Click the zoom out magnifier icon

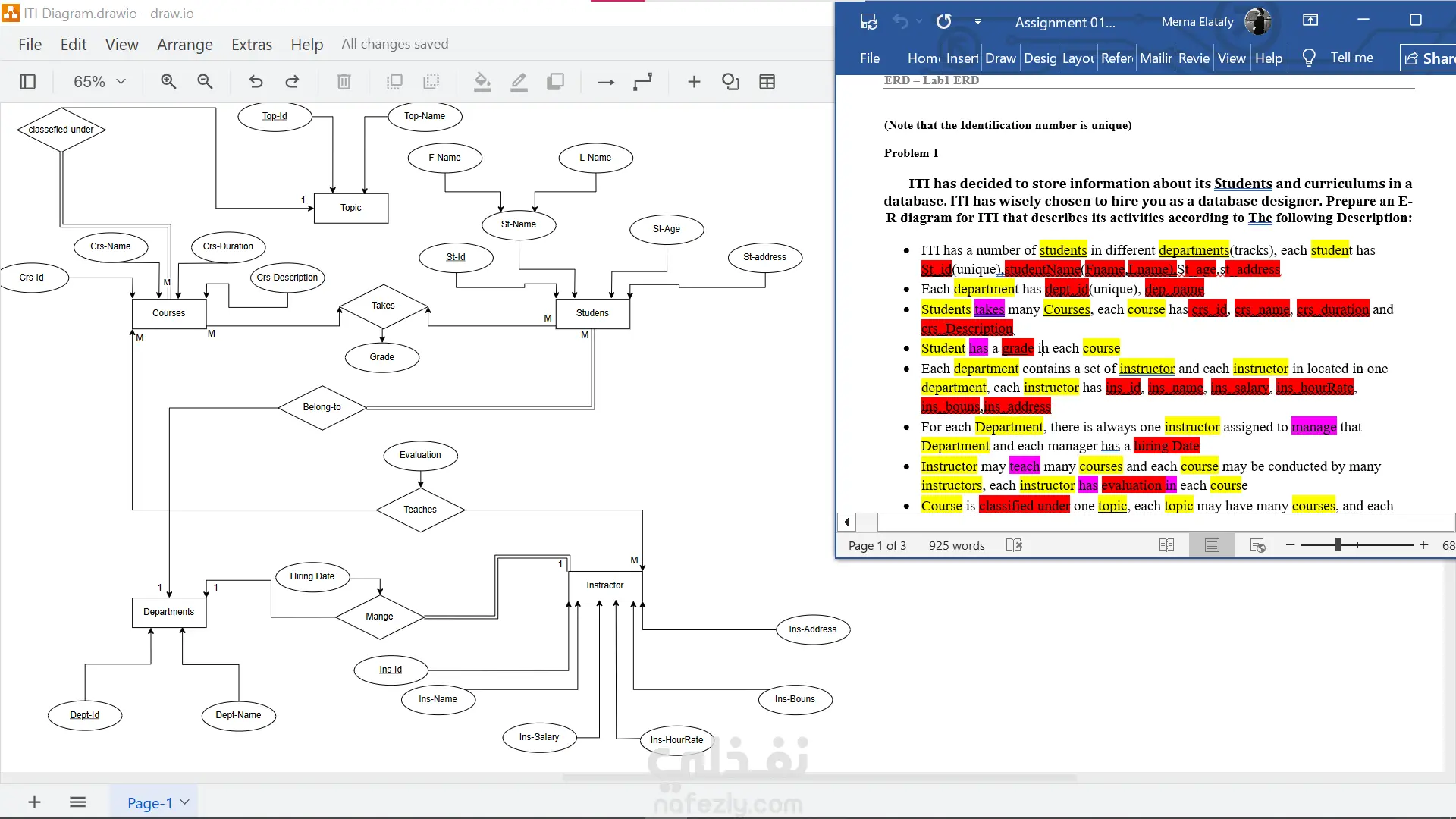(x=205, y=82)
